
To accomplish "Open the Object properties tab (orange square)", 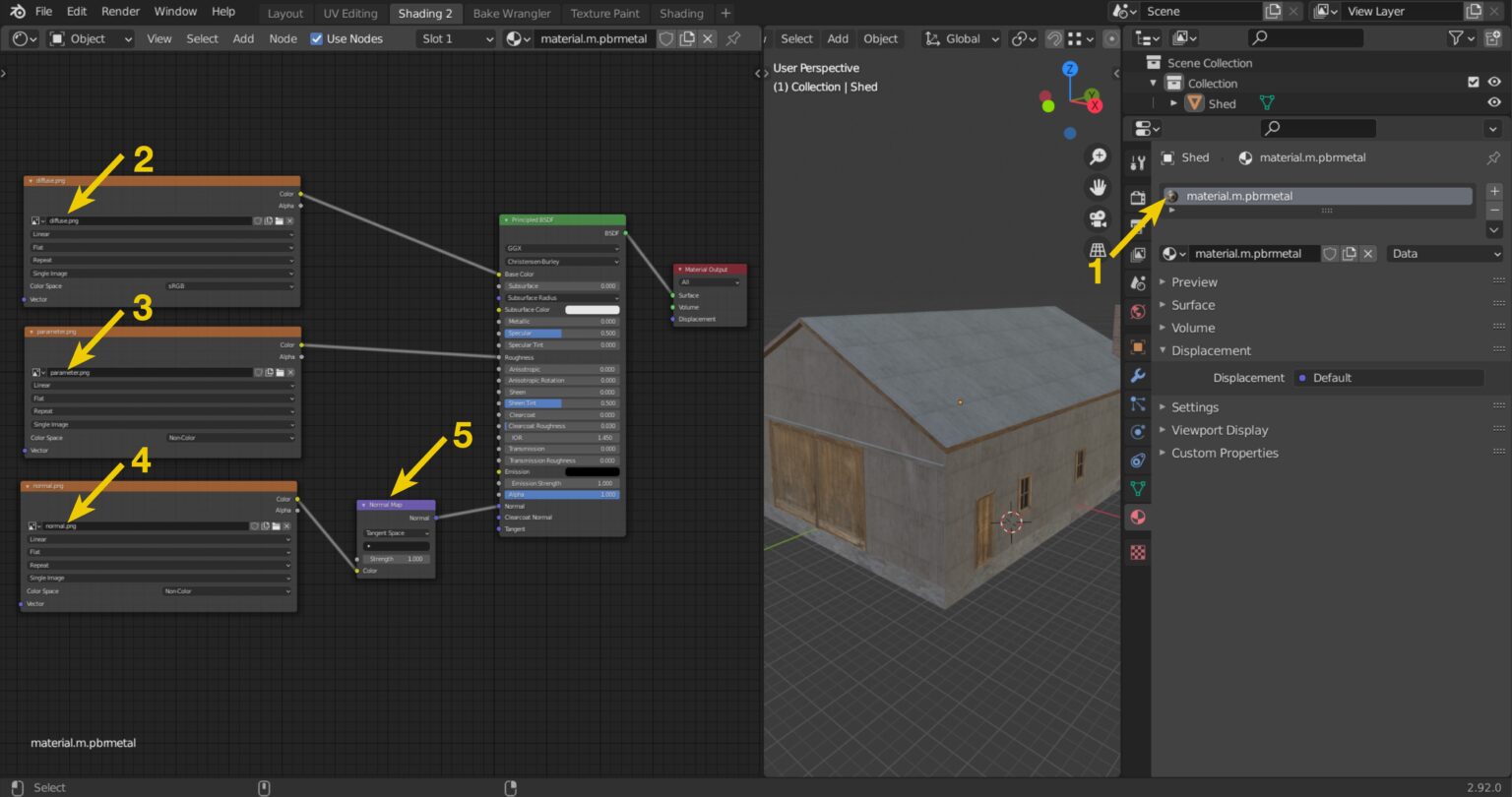I will (1138, 346).
